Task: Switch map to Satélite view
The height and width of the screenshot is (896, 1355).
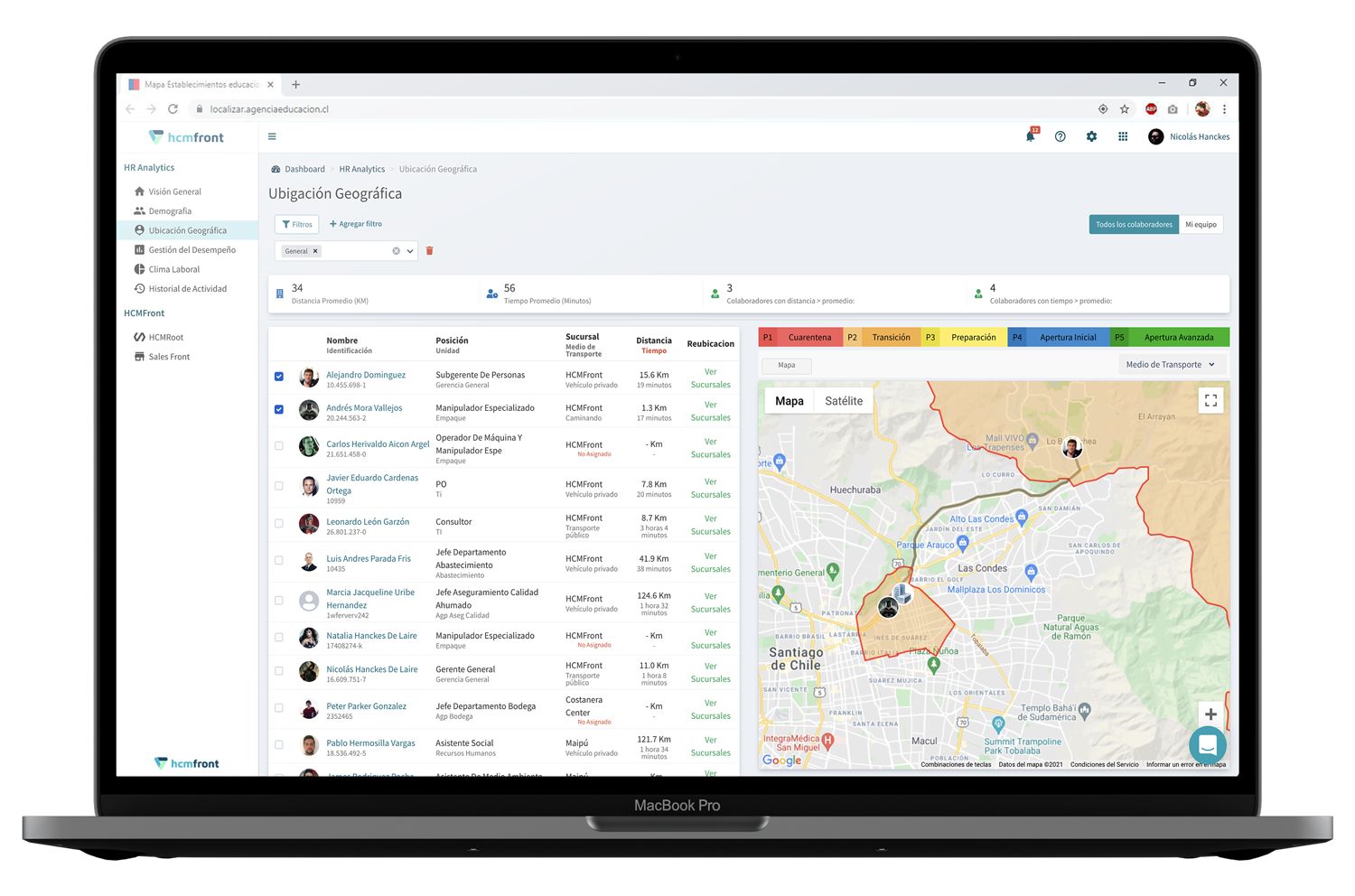Action: coord(843,401)
